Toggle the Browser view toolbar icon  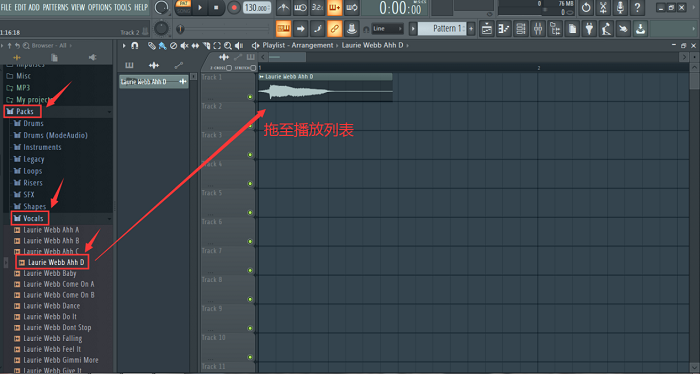click(x=555, y=29)
